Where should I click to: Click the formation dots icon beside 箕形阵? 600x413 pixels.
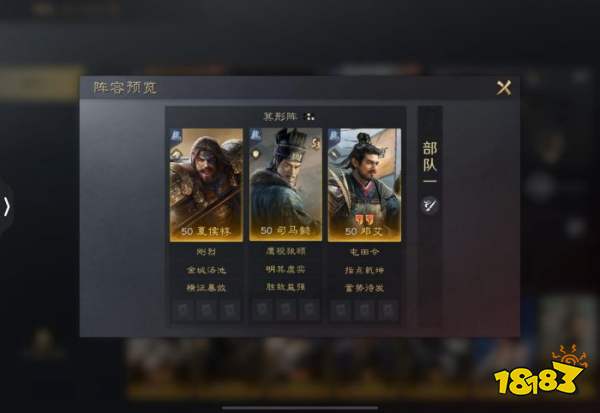coord(310,116)
